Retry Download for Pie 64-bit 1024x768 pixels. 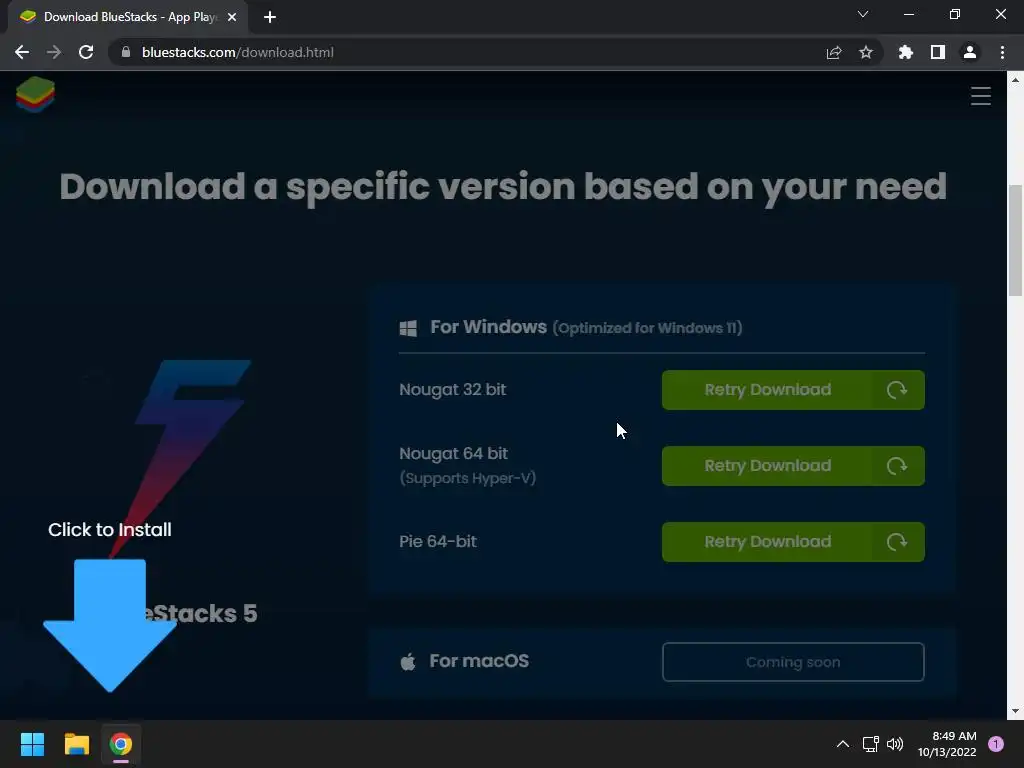tap(793, 542)
